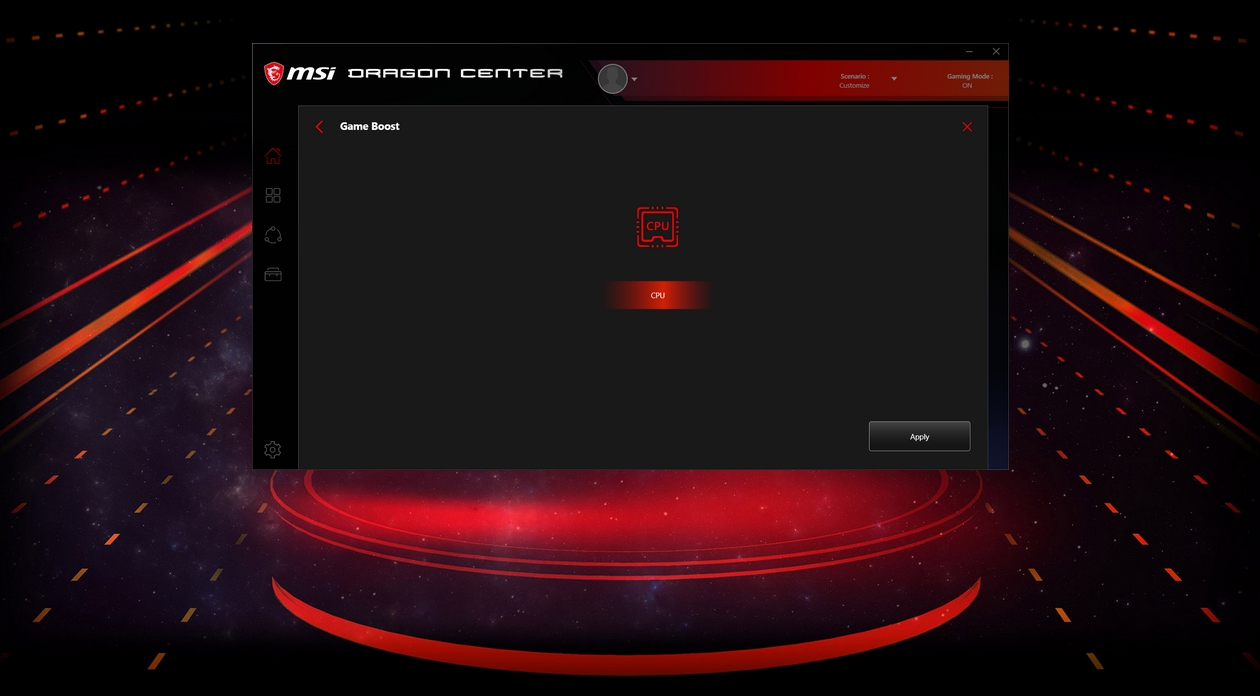This screenshot has width=1260, height=696.
Task: Expand the arrow beside the profile avatar
Action: pos(635,79)
